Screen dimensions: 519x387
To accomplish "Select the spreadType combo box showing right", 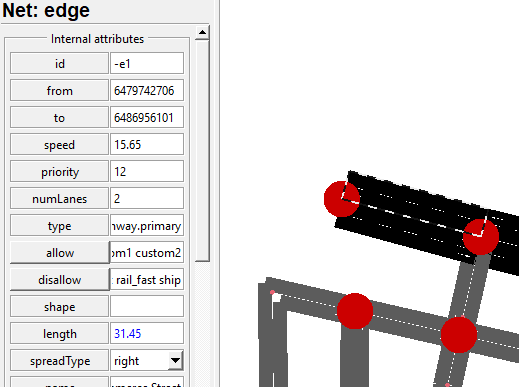I will click(x=147, y=360).
